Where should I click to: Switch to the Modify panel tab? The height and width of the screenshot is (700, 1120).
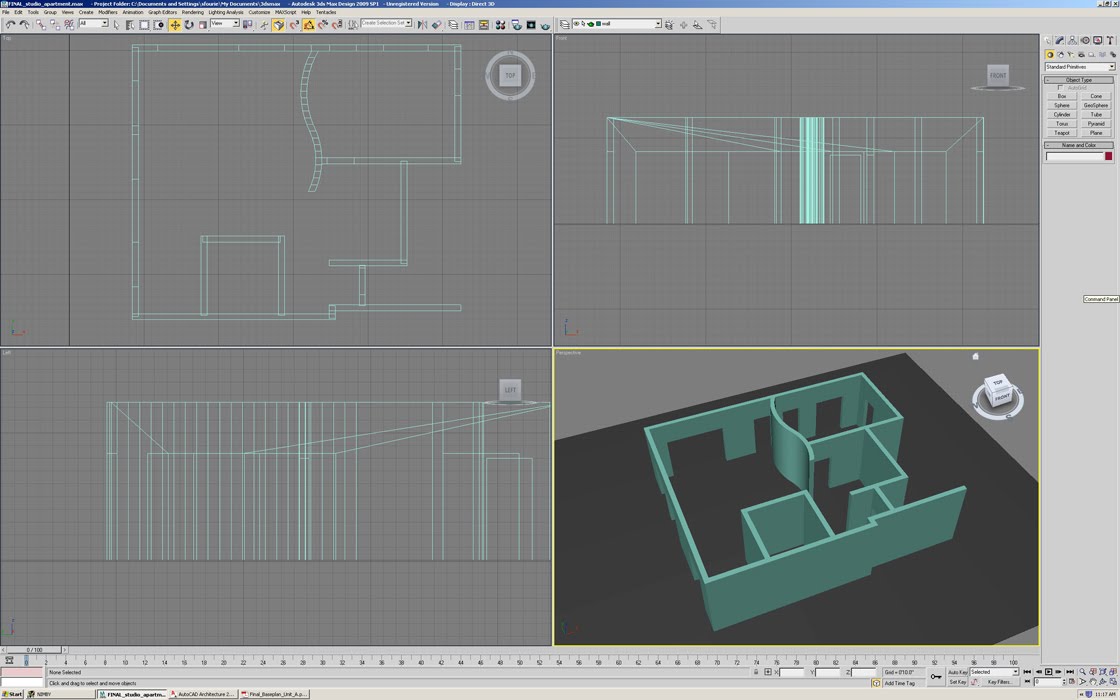(1060, 40)
